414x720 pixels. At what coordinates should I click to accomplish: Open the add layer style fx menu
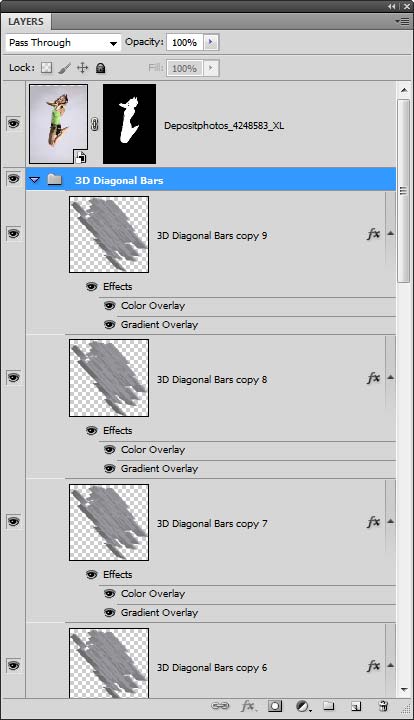point(248,706)
